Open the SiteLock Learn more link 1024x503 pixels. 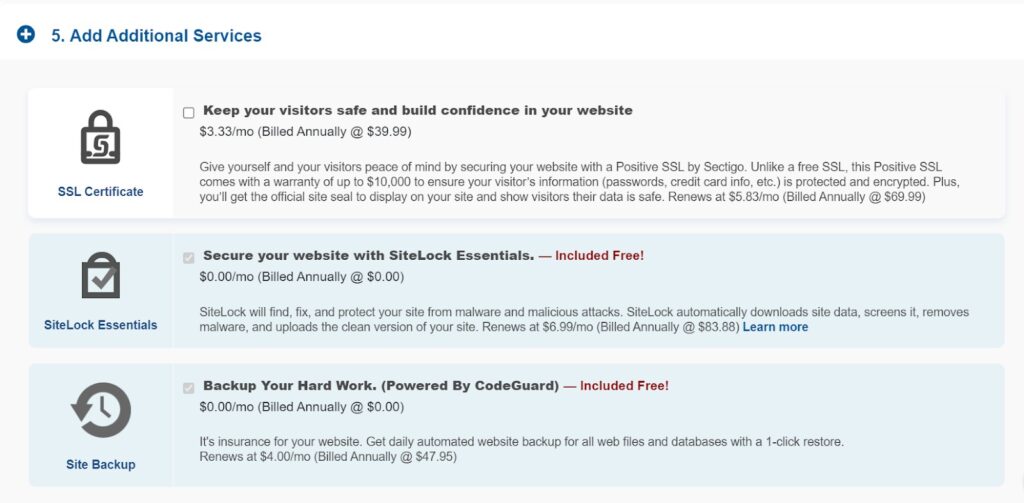(775, 327)
